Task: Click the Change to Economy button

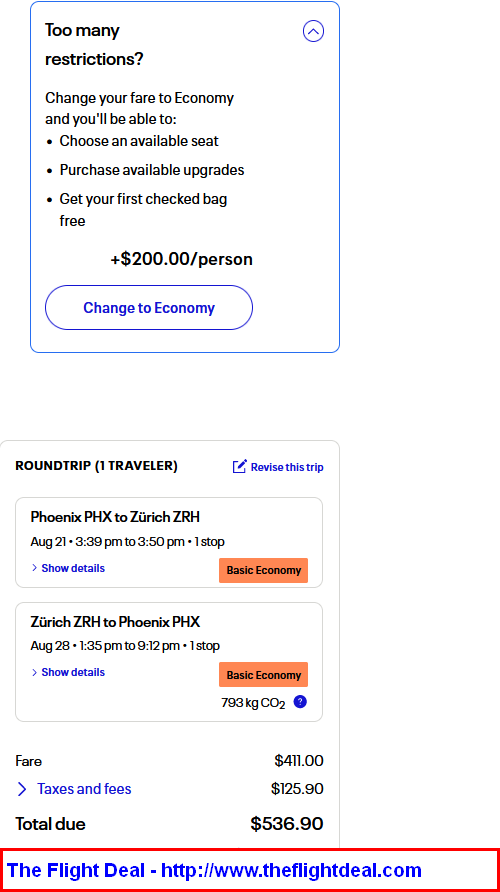Action: pos(149,308)
